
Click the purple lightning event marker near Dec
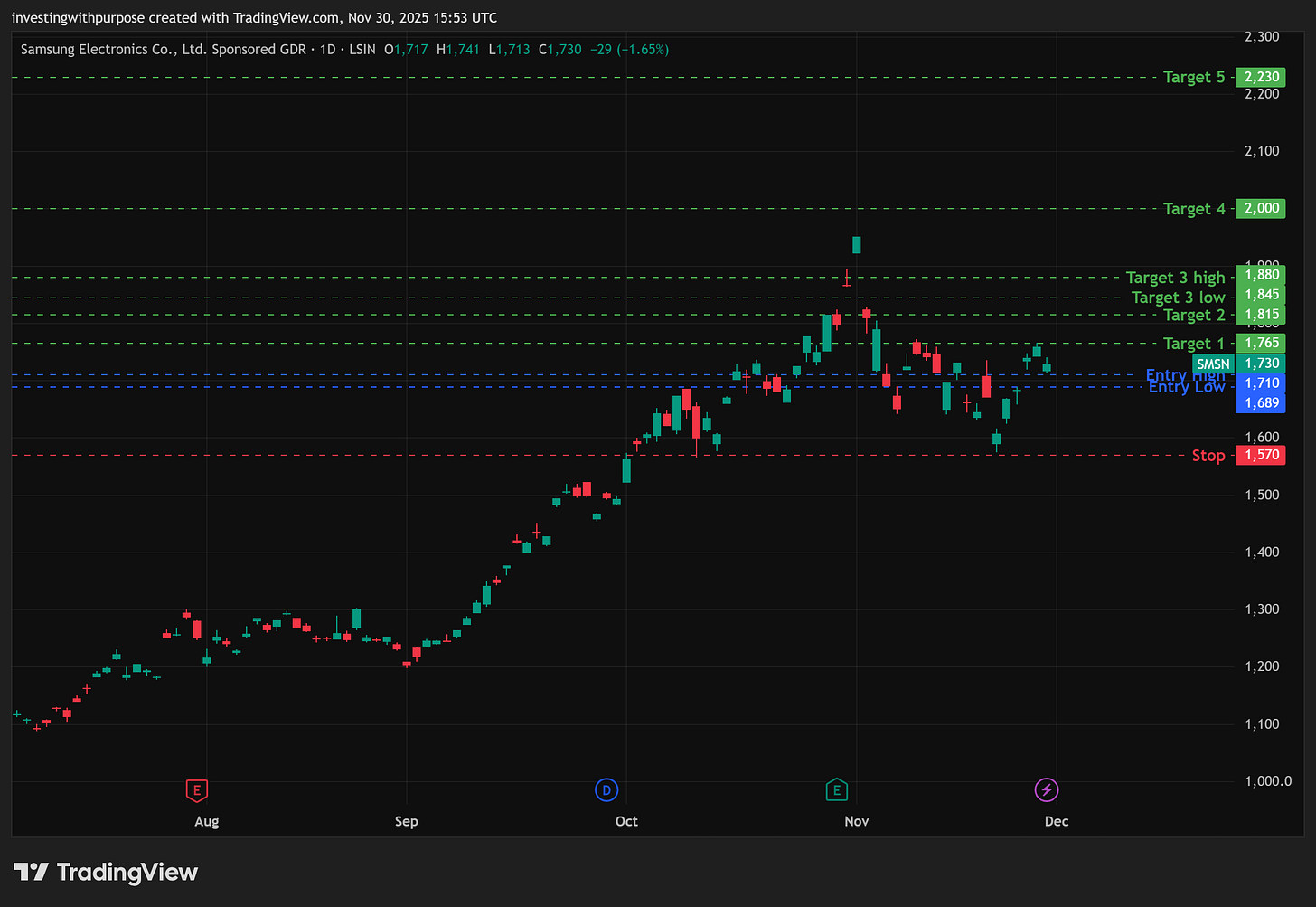pyautogui.click(x=1047, y=790)
